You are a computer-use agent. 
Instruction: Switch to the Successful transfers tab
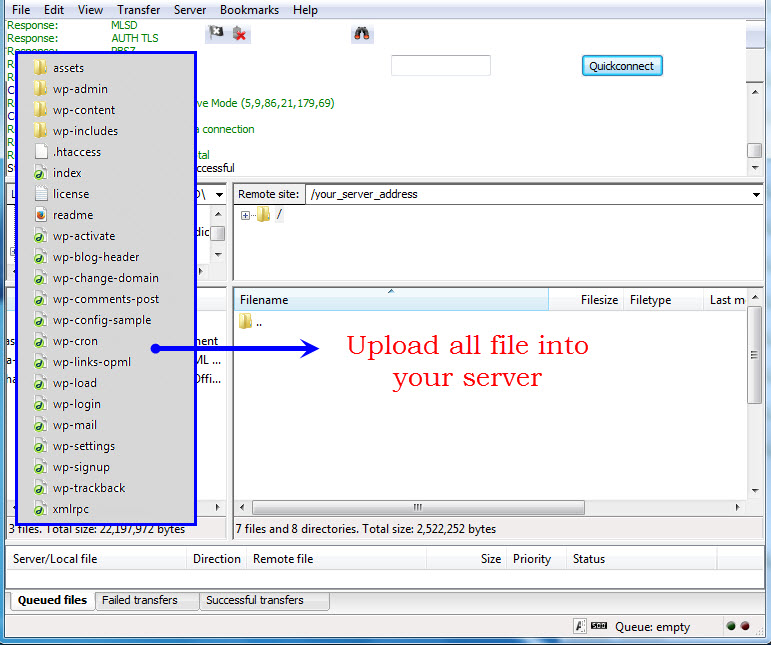tap(254, 601)
